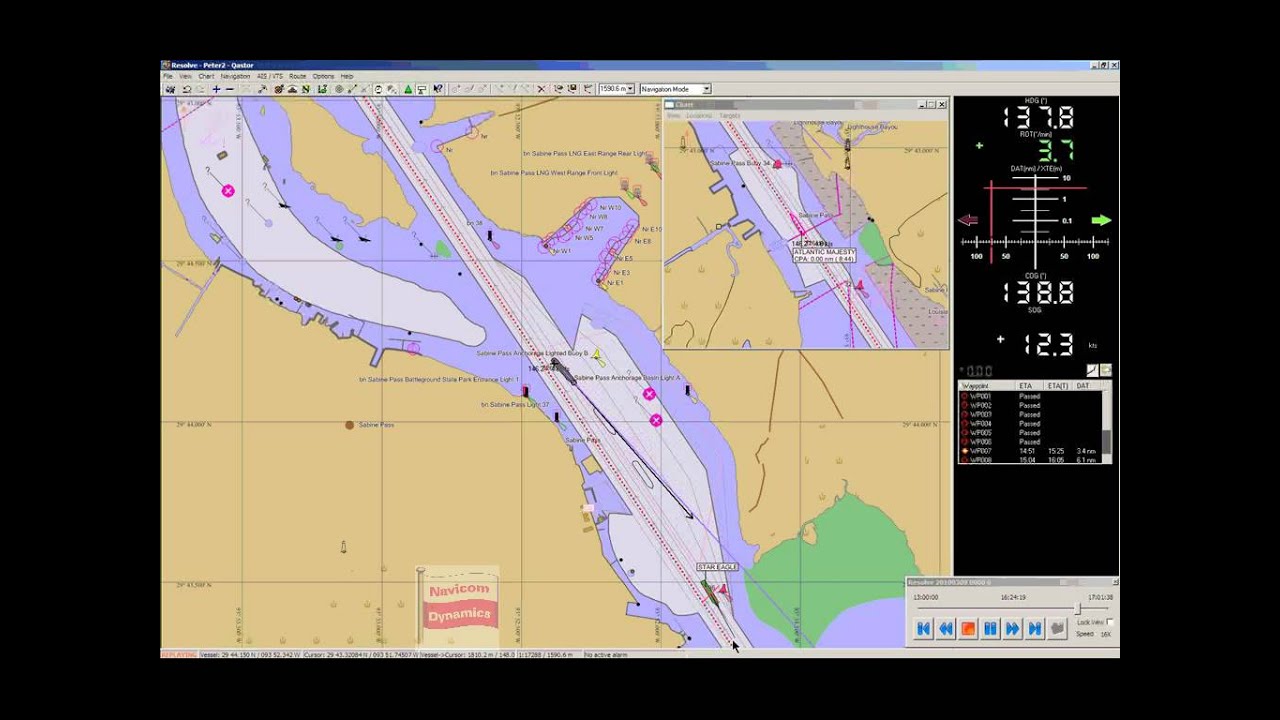Select waypoint row WP001
This screenshot has height=720, width=1280.
[1030, 396]
